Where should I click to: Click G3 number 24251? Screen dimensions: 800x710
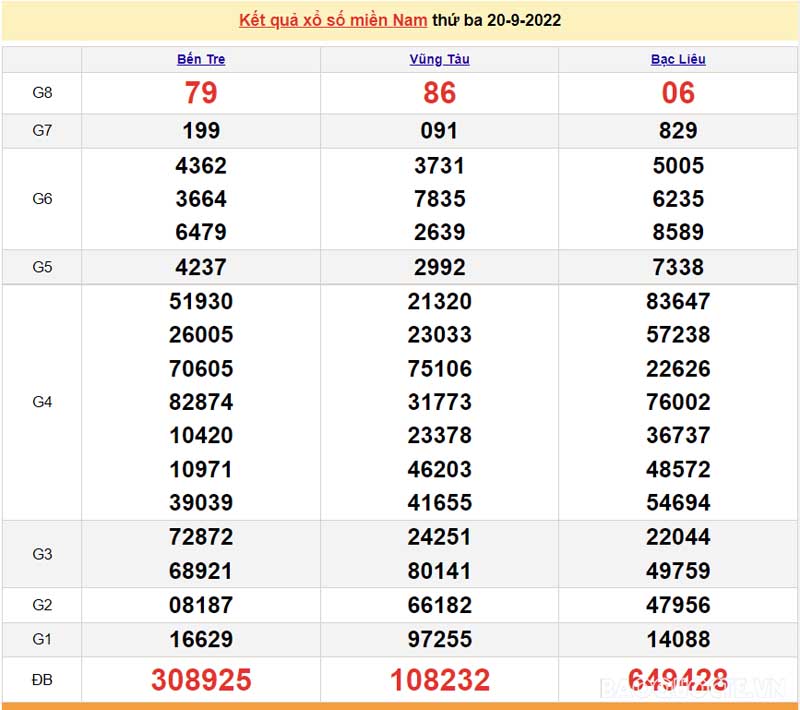(x=439, y=537)
